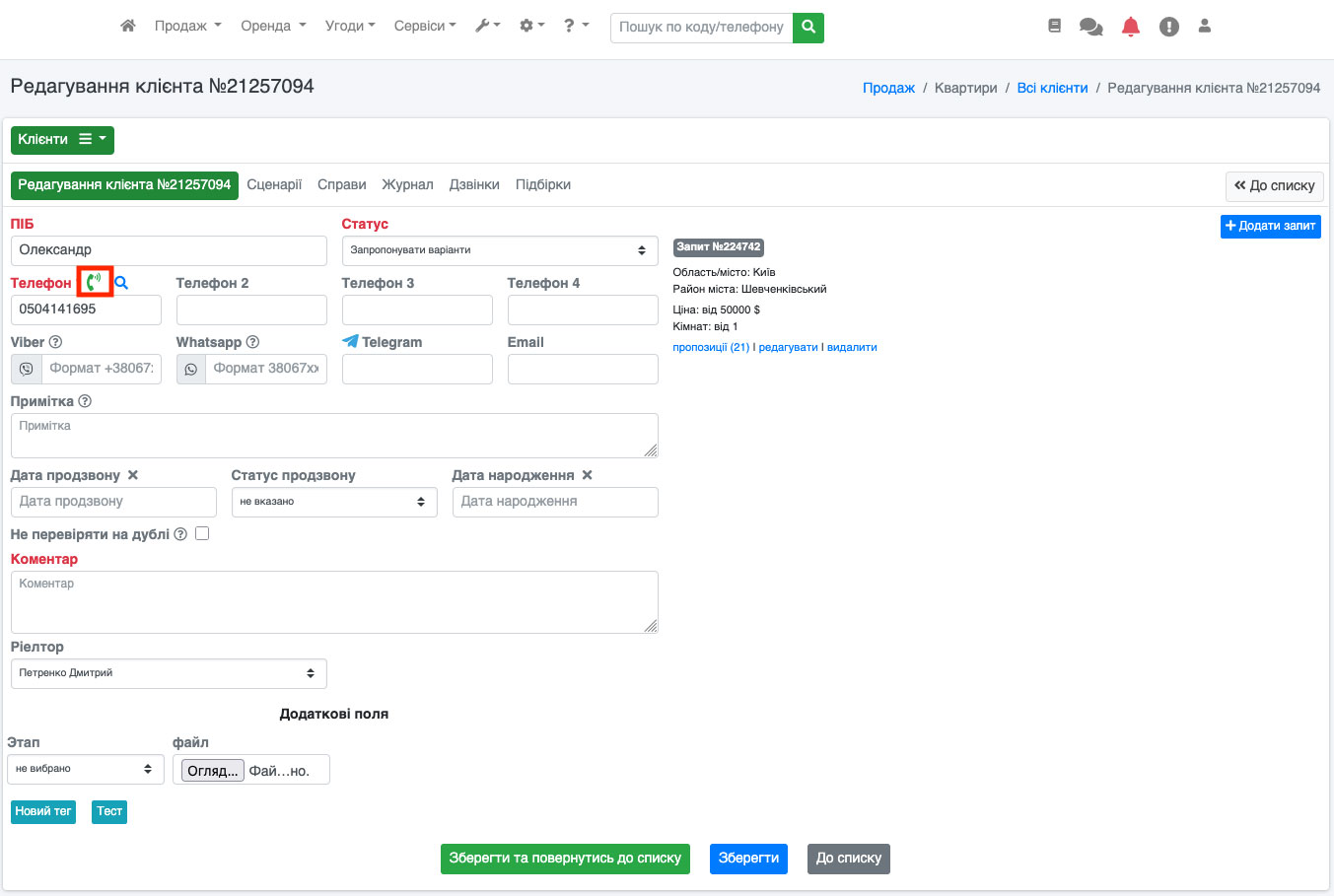
Task: Expand the Статус dropdown
Action: 498,250
